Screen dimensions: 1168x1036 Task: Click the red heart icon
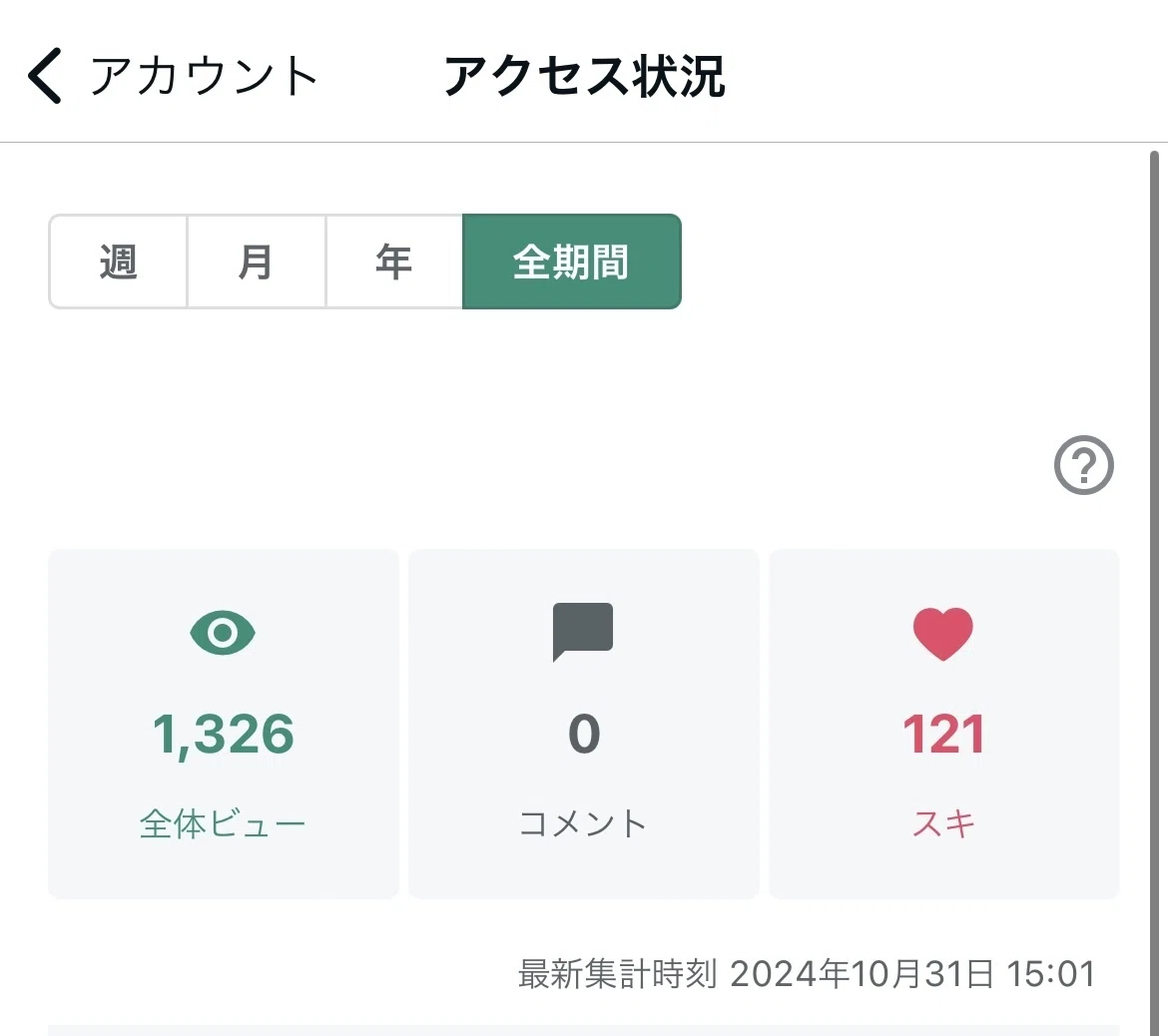[943, 634]
